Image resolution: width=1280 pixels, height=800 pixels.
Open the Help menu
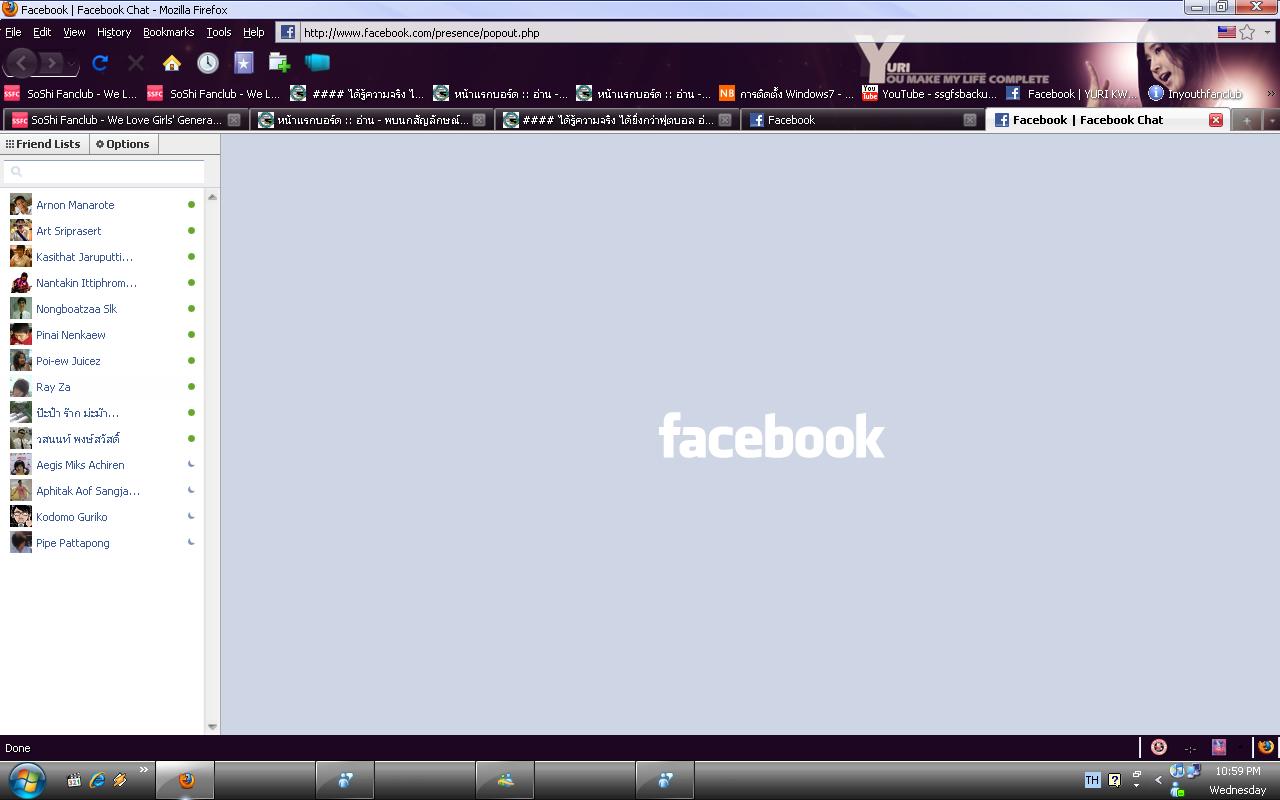[x=254, y=32]
